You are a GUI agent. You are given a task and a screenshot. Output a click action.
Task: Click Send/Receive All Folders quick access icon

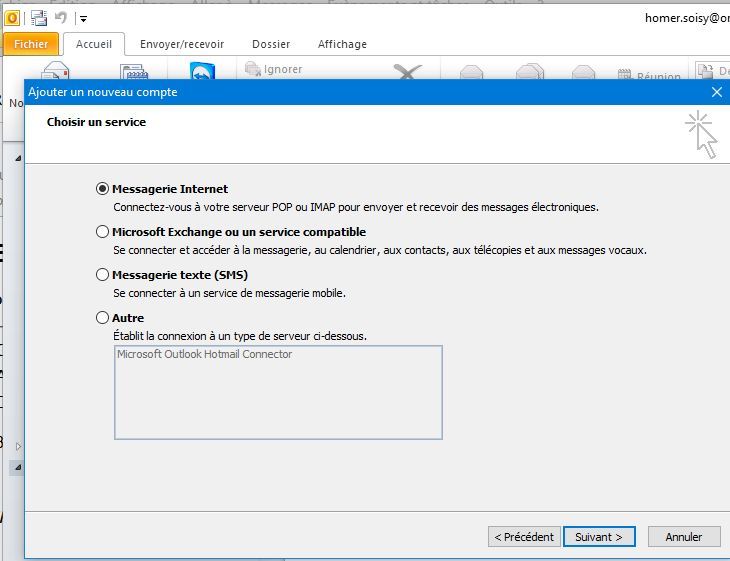tap(39, 17)
